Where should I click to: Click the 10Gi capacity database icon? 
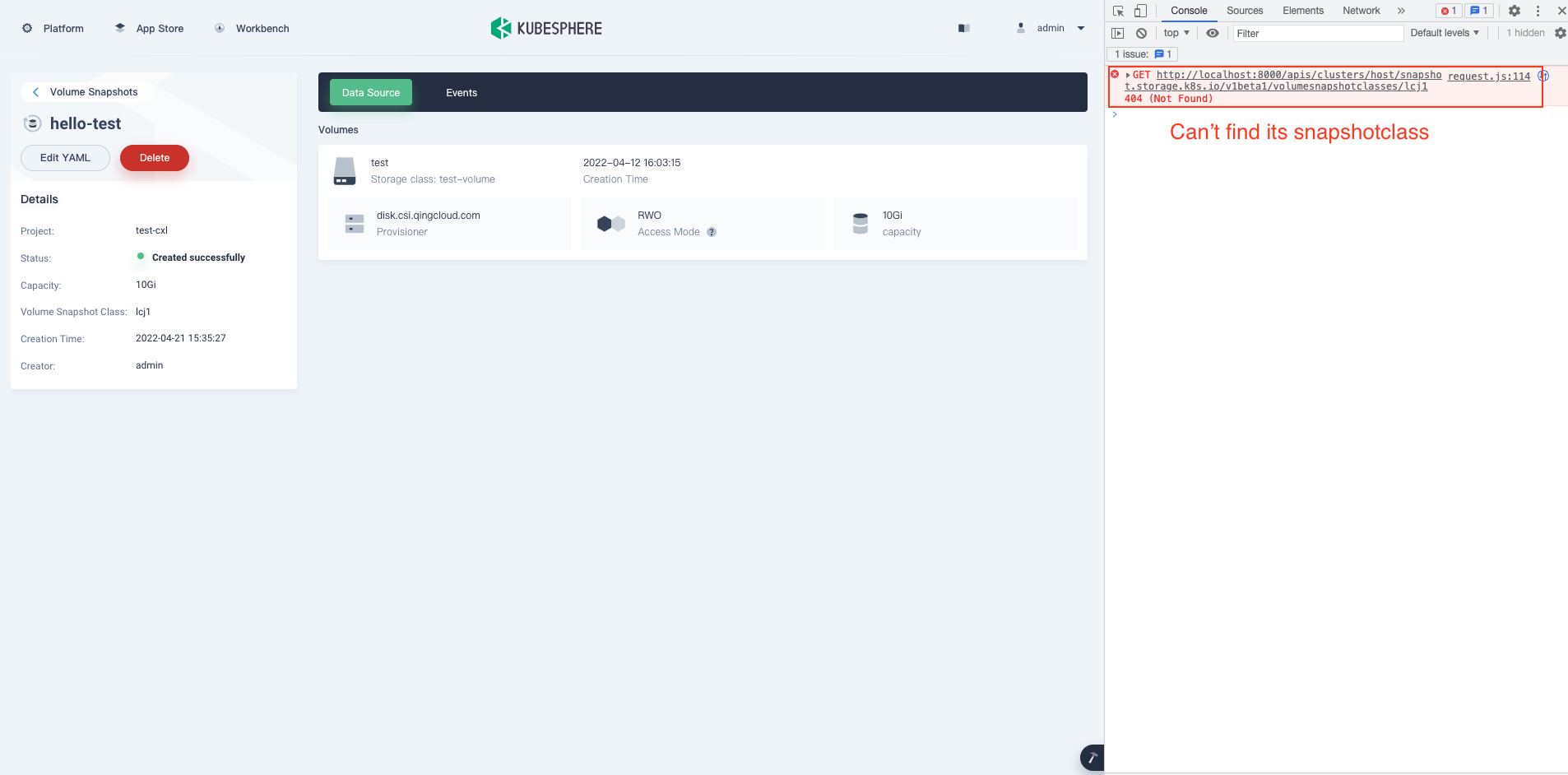861,224
